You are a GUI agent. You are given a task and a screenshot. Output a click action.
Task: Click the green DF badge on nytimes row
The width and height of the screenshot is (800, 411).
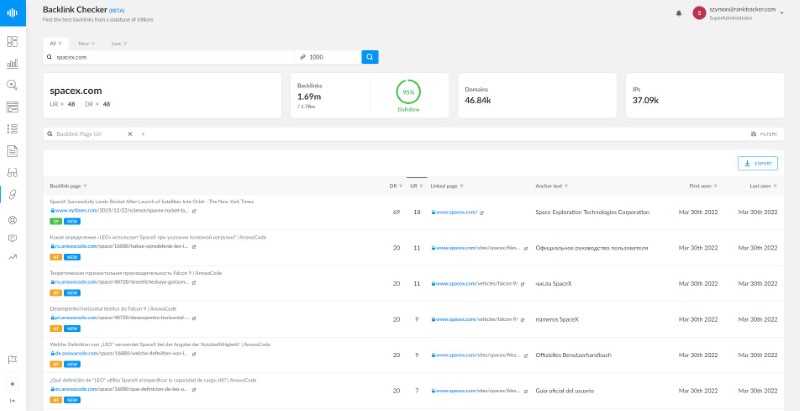point(56,221)
